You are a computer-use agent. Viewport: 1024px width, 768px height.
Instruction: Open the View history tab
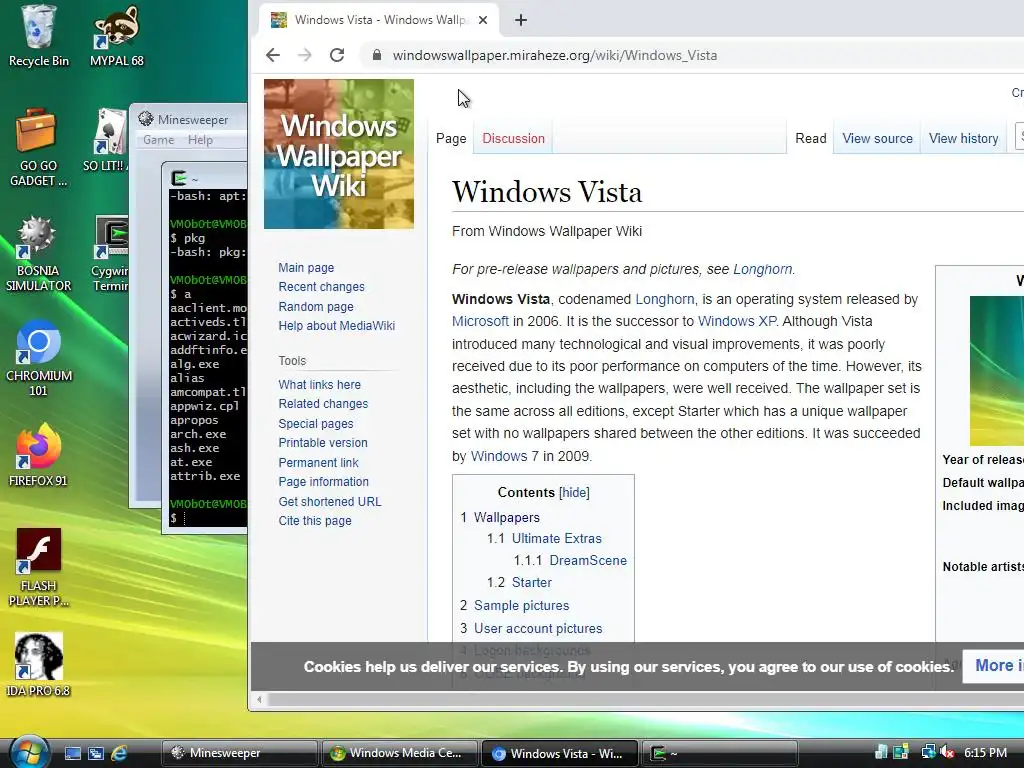tap(963, 138)
